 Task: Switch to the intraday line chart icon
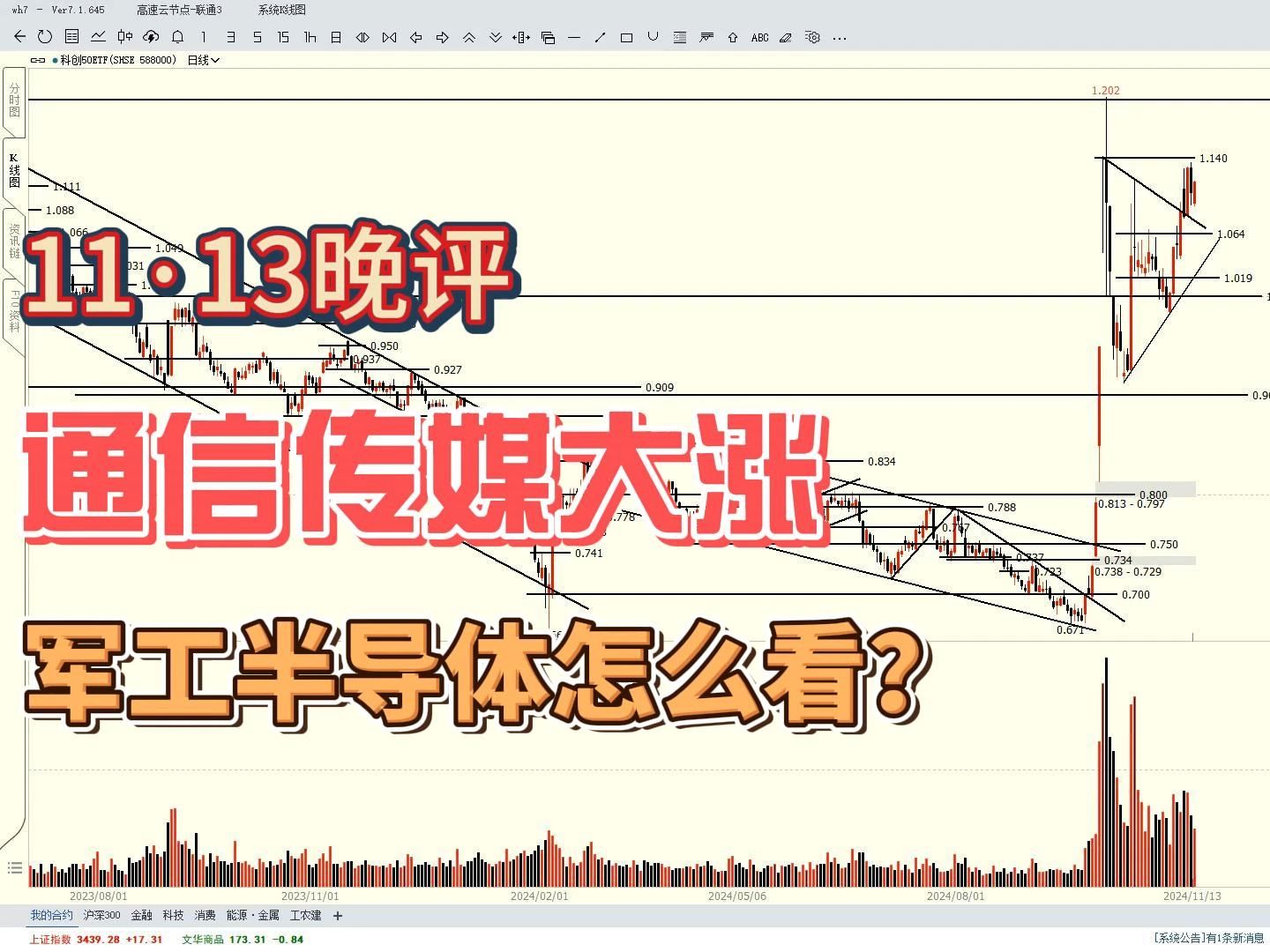point(98,37)
